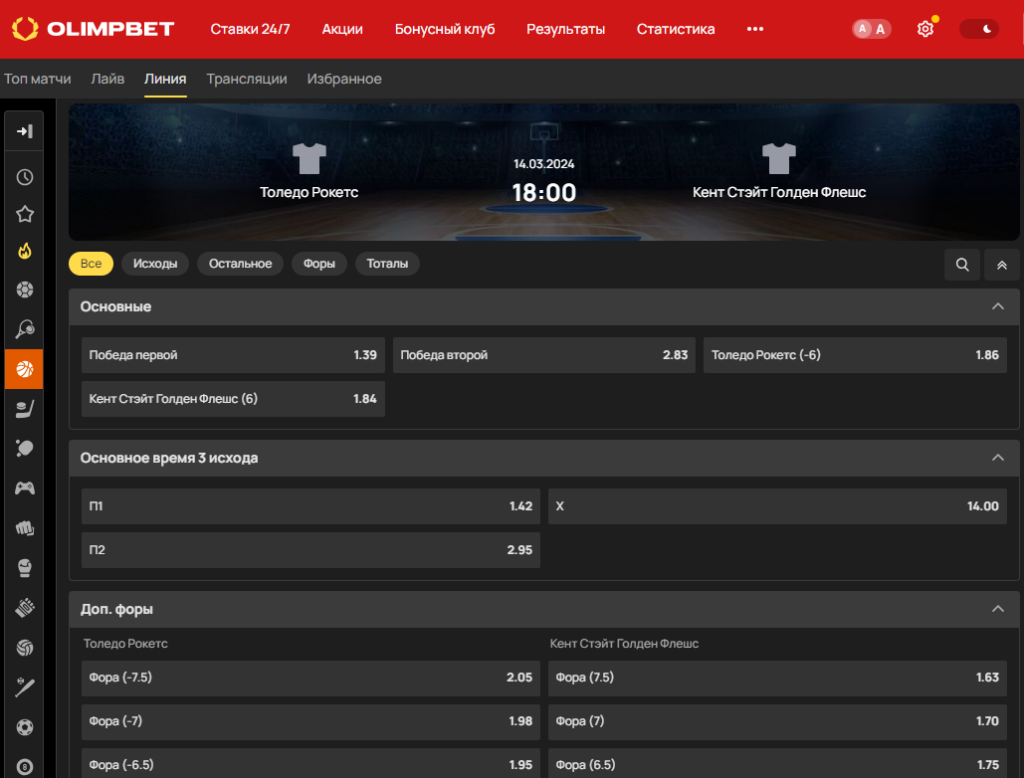Select the volleyball icon
Screen dimensions: 1024x778
pyautogui.click(x=24, y=647)
